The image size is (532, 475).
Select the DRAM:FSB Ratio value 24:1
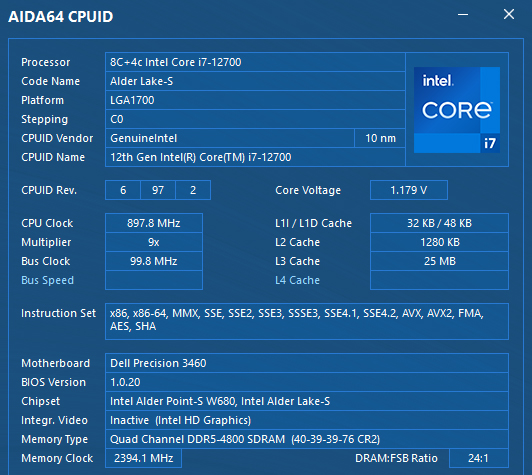479,458
